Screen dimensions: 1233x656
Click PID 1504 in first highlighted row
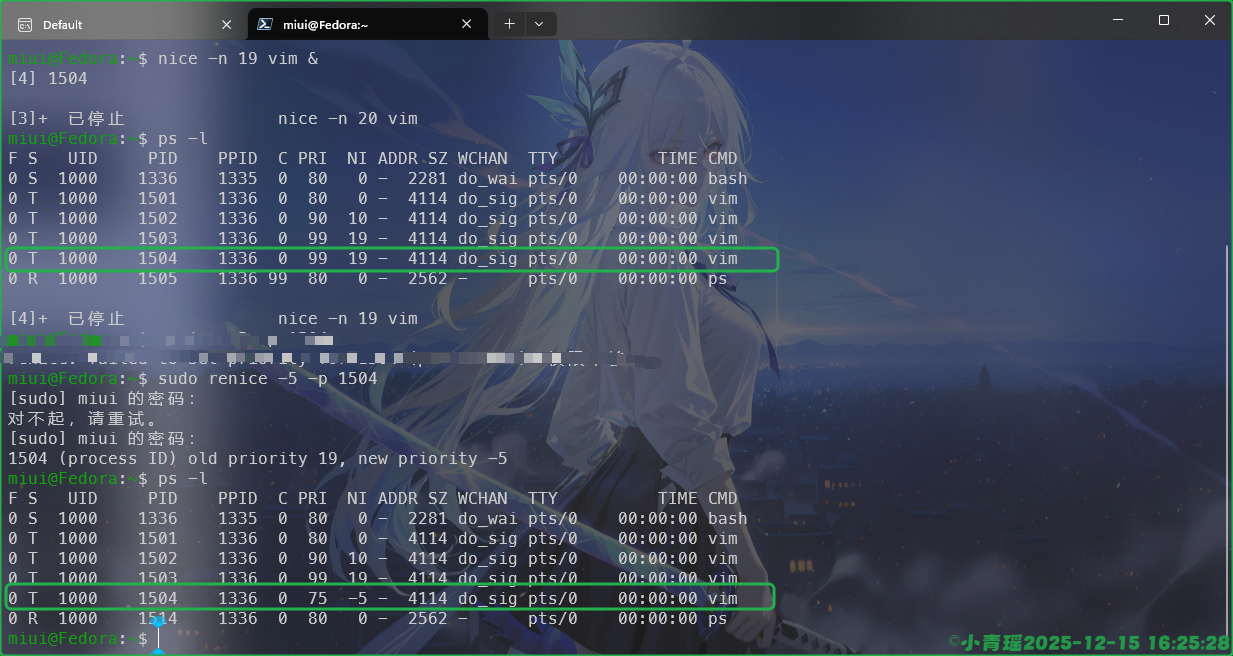[158, 259]
